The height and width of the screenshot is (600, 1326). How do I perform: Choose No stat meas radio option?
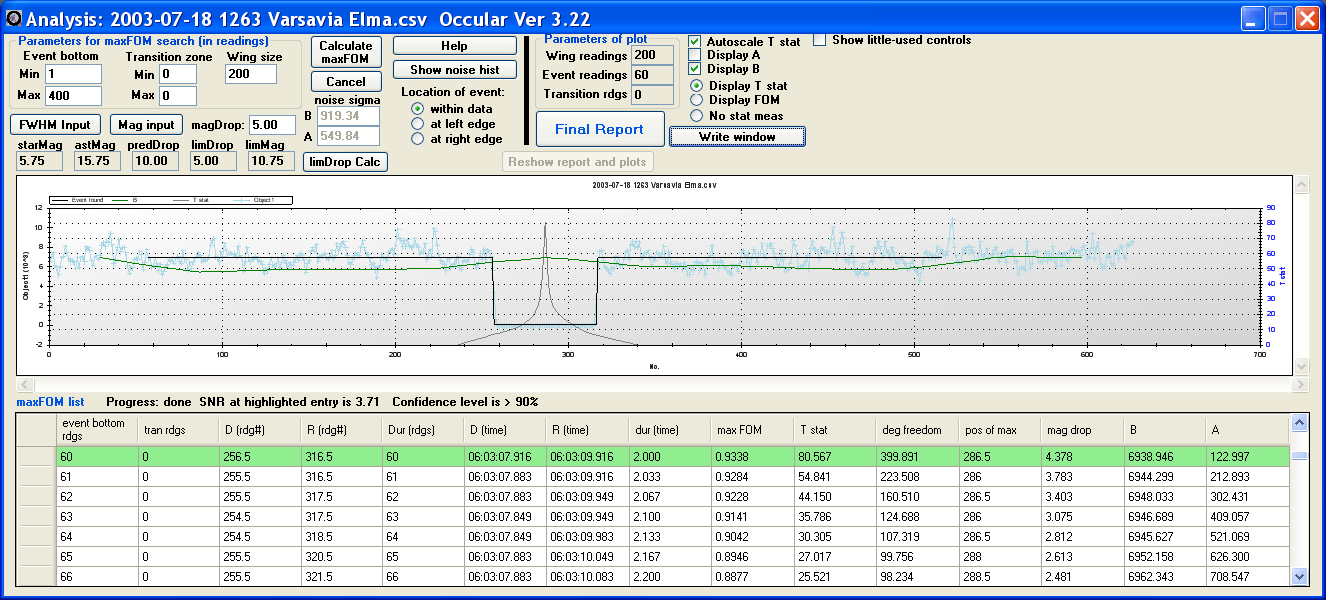pyautogui.click(x=697, y=116)
